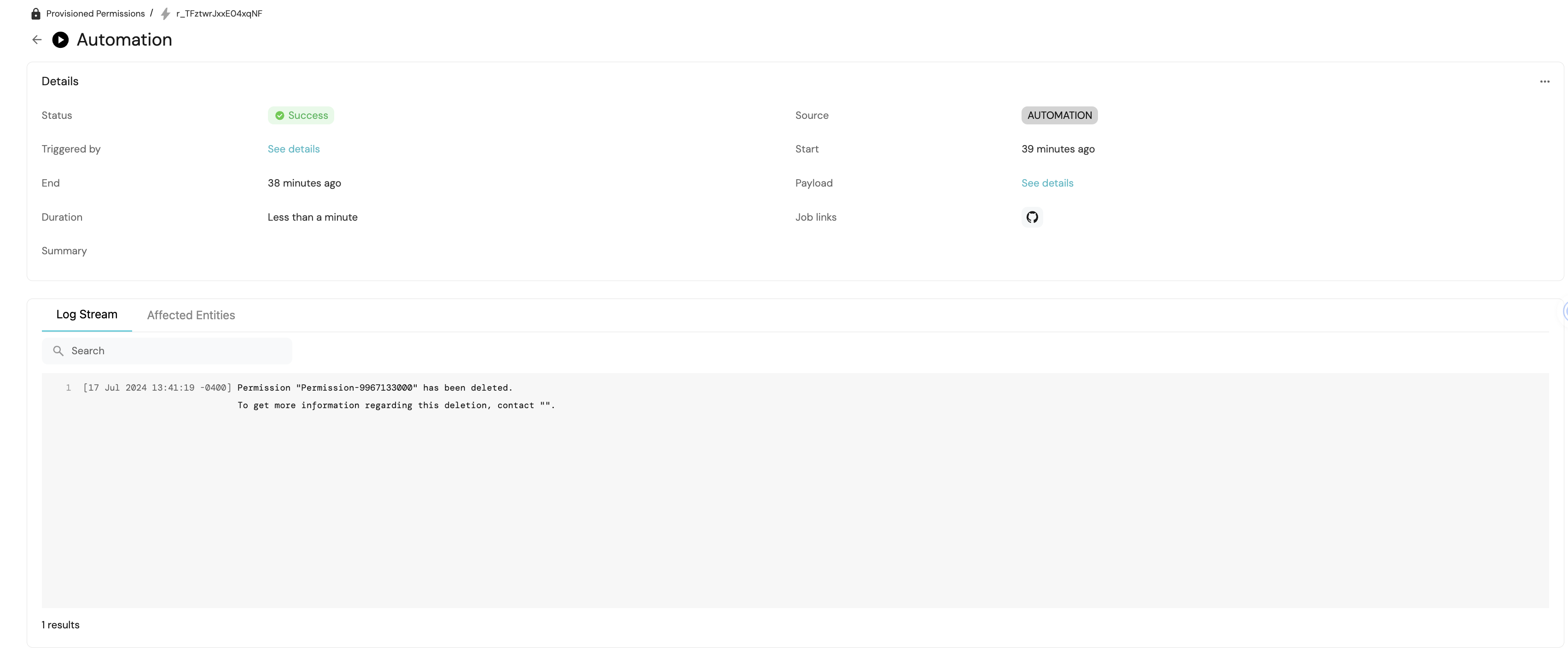Screen dimensions: 1568x656
Task: Focus the log Search input field
Action: [176, 351]
